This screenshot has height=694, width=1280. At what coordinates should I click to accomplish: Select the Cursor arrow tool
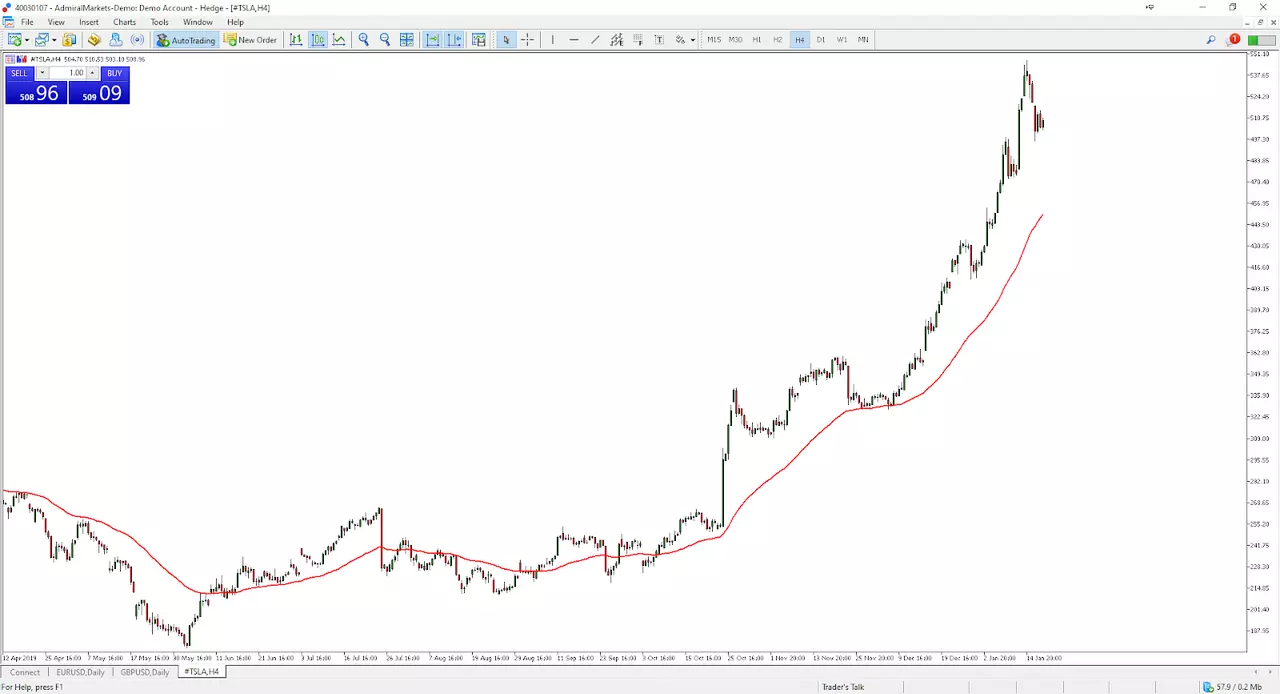506,40
